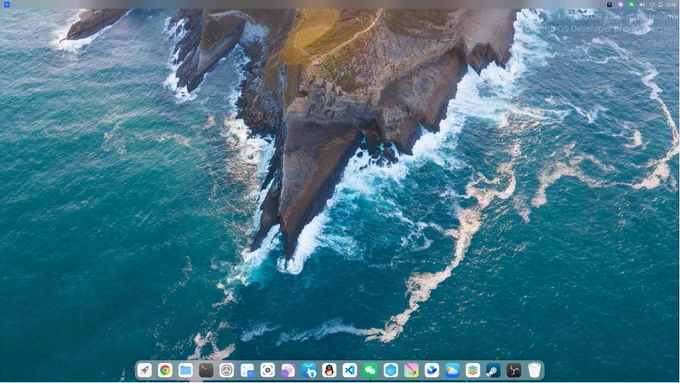The height and width of the screenshot is (383, 680).
Task: Click the clock in the top bar
Action: coord(671,4)
